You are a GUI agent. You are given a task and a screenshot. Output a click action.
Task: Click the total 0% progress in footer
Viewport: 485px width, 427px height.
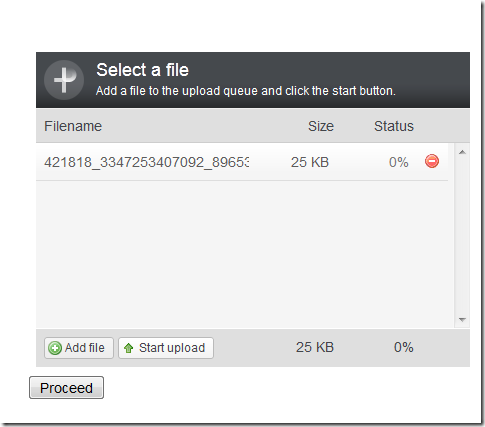click(x=403, y=347)
